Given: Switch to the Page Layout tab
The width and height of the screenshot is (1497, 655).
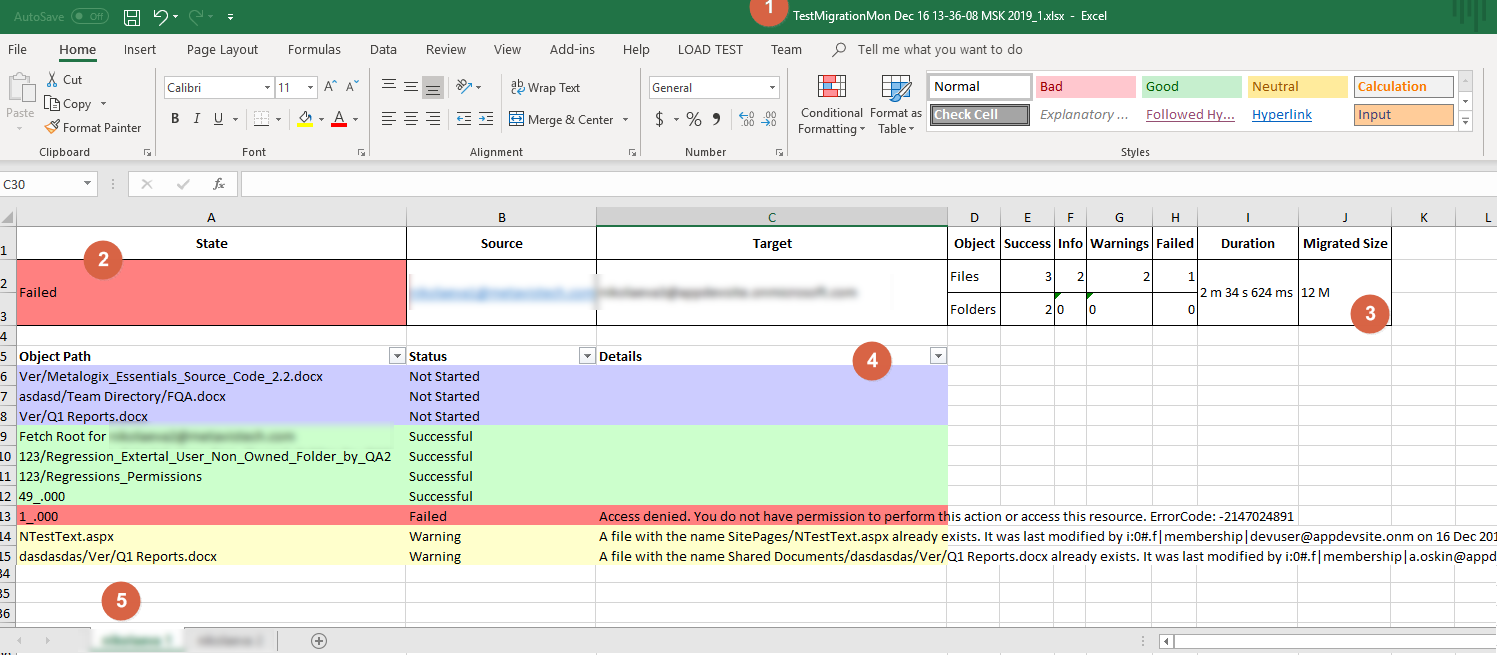Looking at the screenshot, I should (222, 49).
